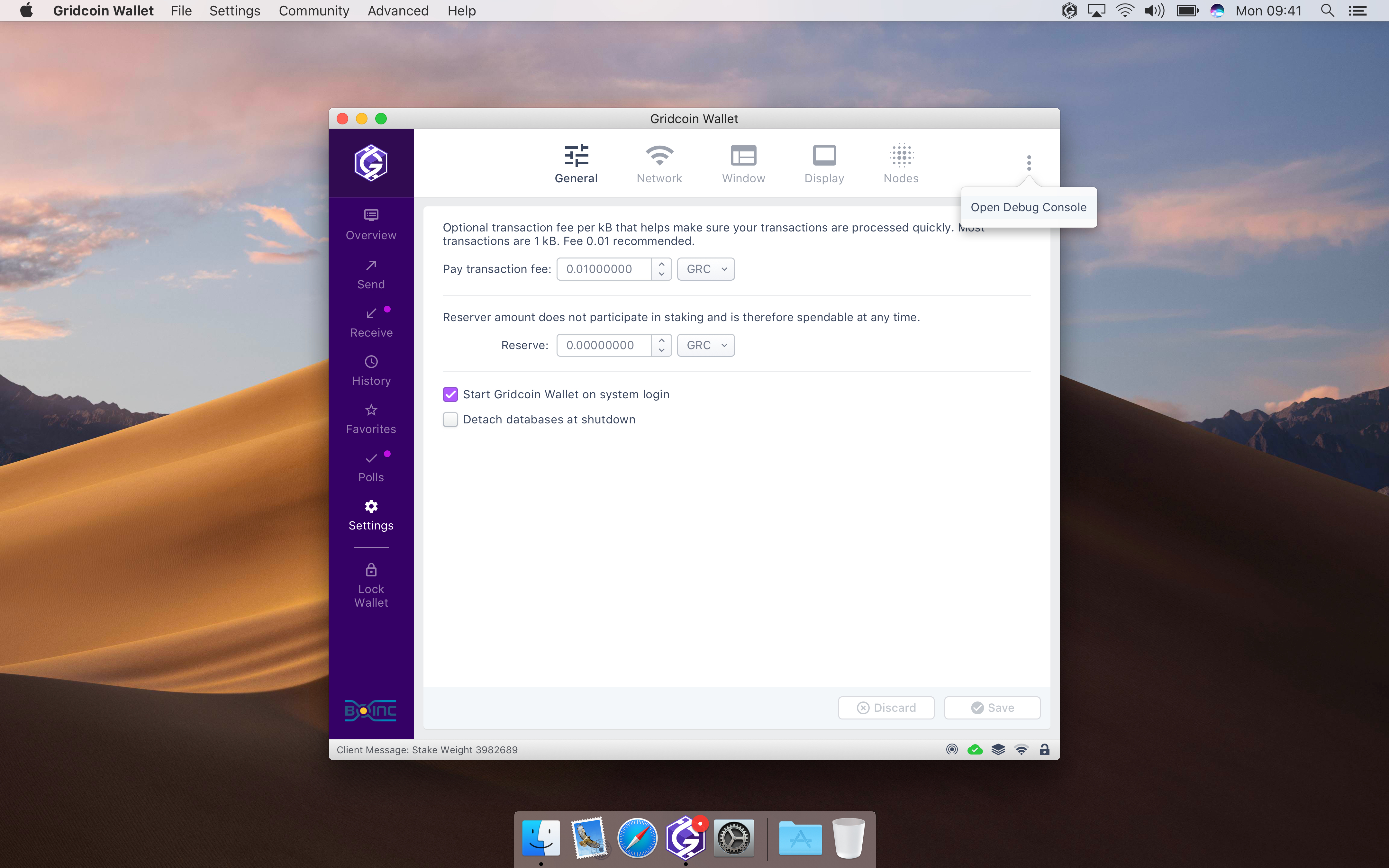Open Spotlight search

pos(1328,11)
